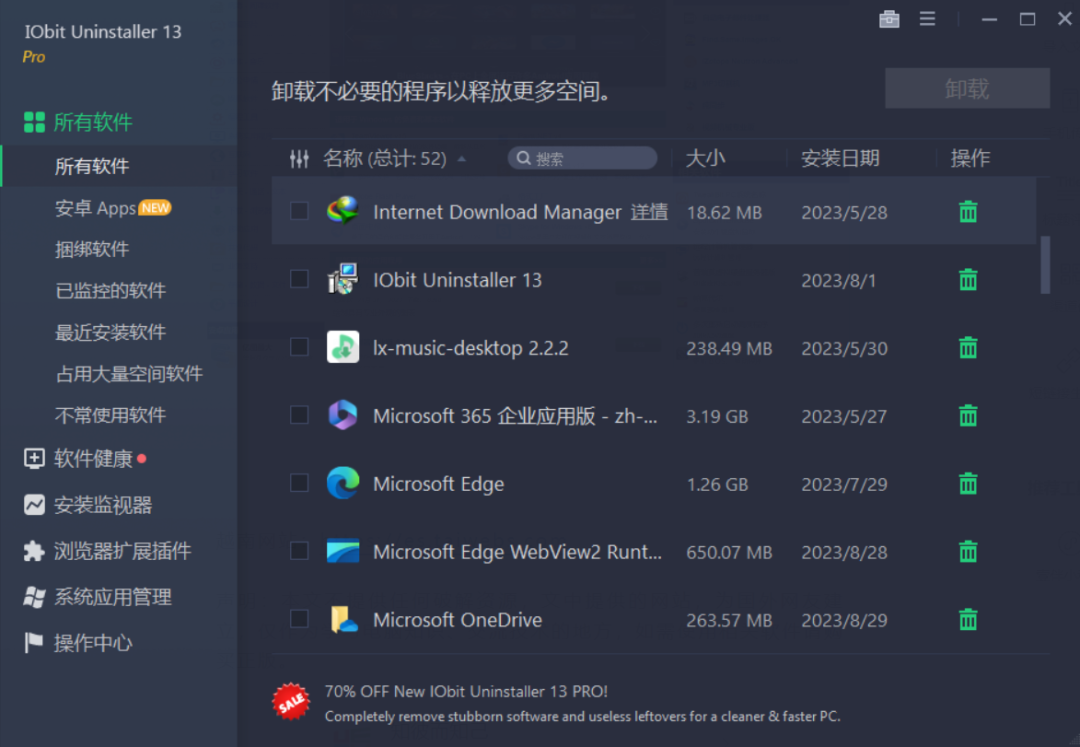
Task: Uninstall Internet Download Manager via trash icon
Action: coord(968,212)
